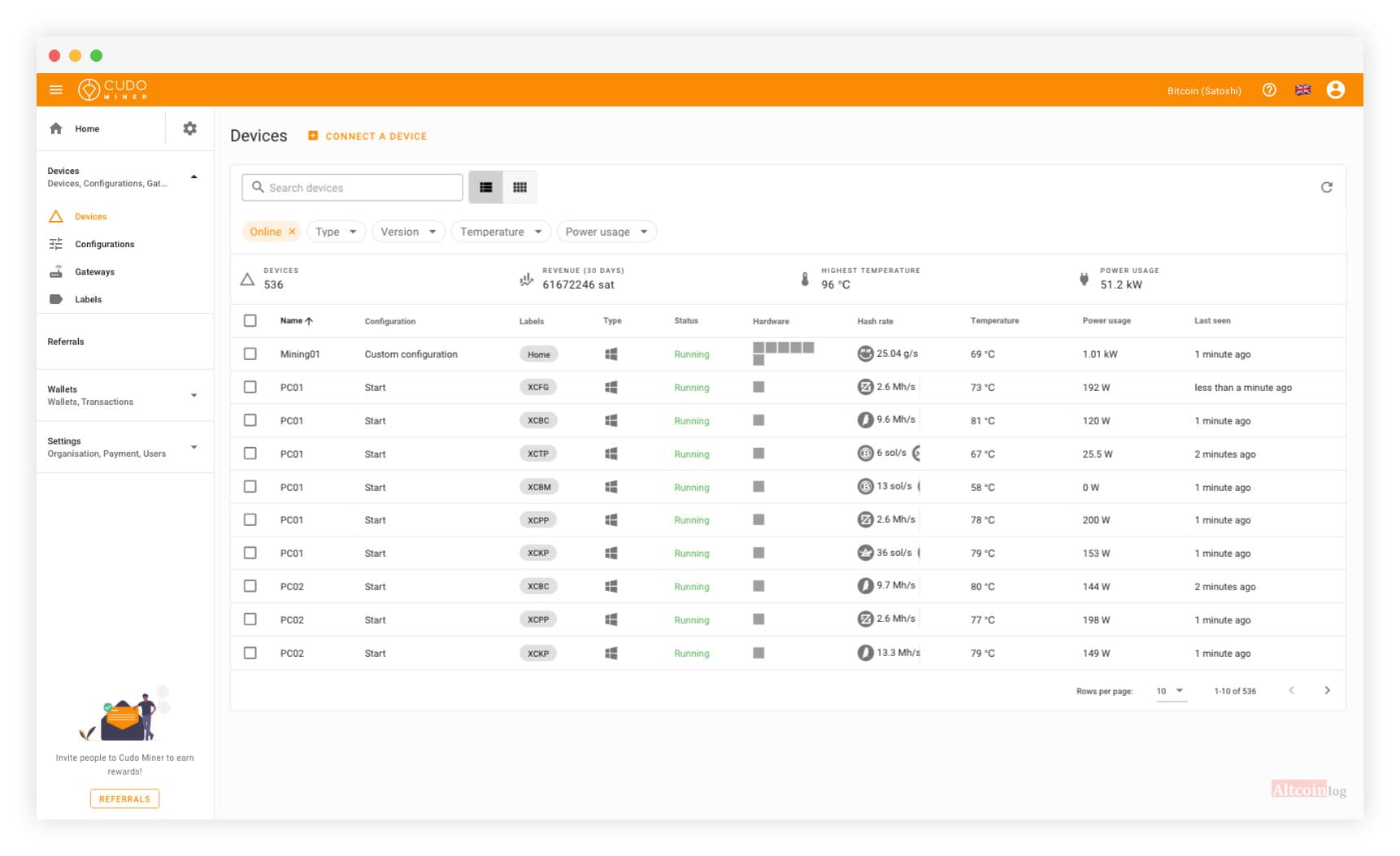Viewport: 1400px width, 856px height.
Task: Go to previous page of devices
Action: tap(1291, 690)
